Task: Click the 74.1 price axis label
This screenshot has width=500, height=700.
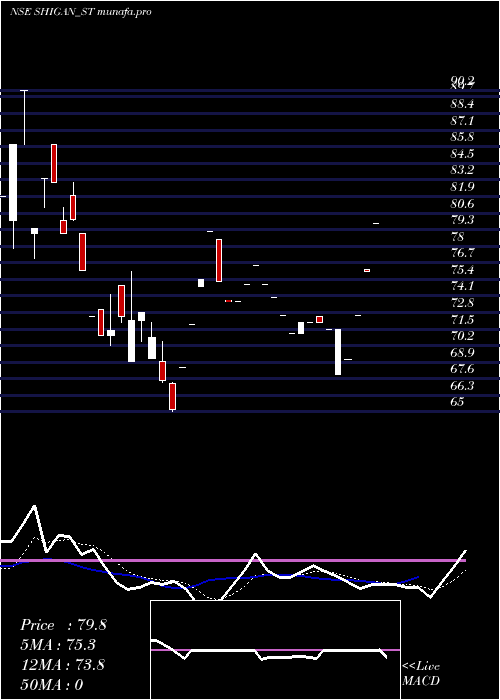Action: click(x=462, y=286)
